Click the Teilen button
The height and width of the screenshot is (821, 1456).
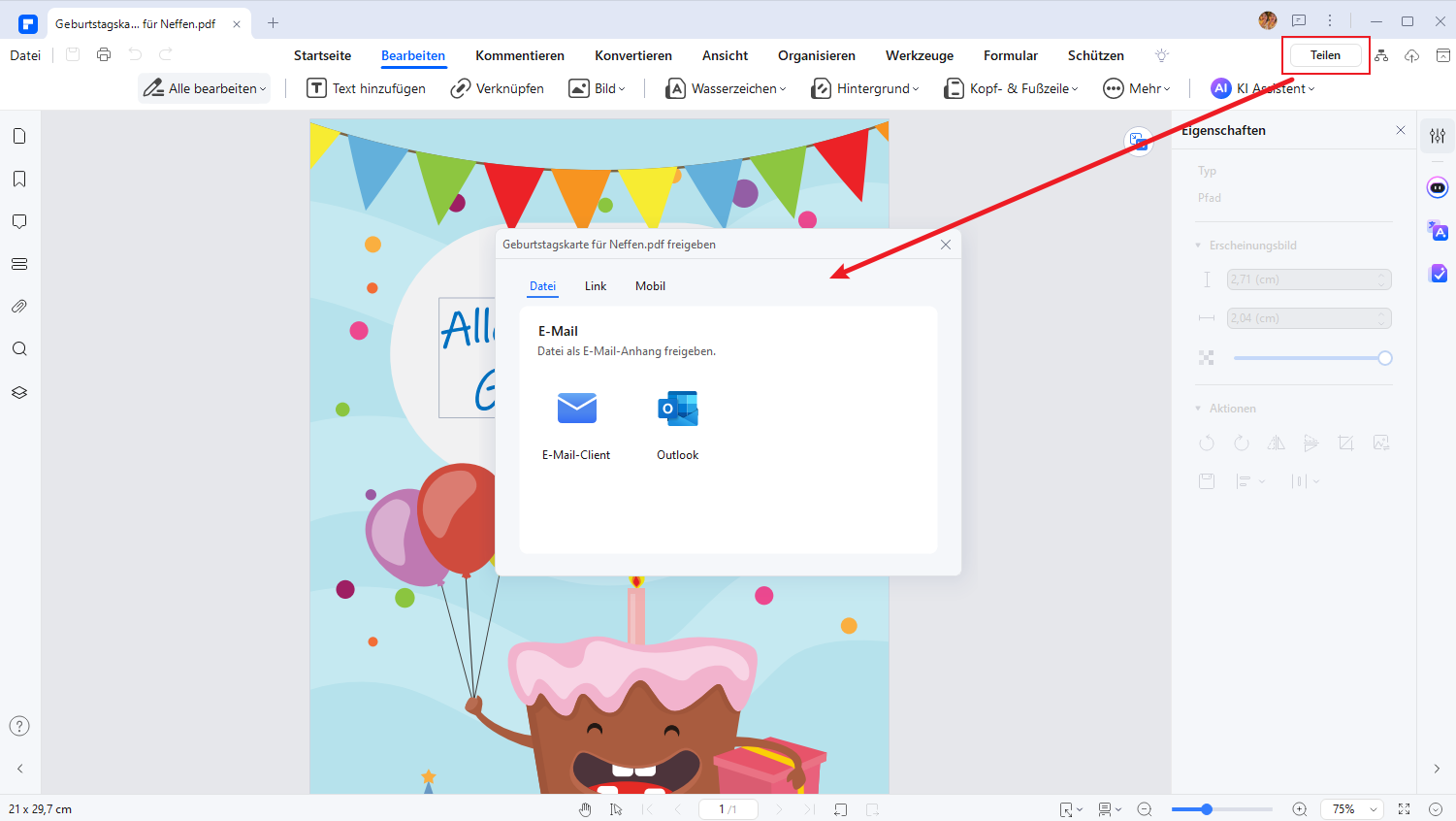pos(1326,55)
